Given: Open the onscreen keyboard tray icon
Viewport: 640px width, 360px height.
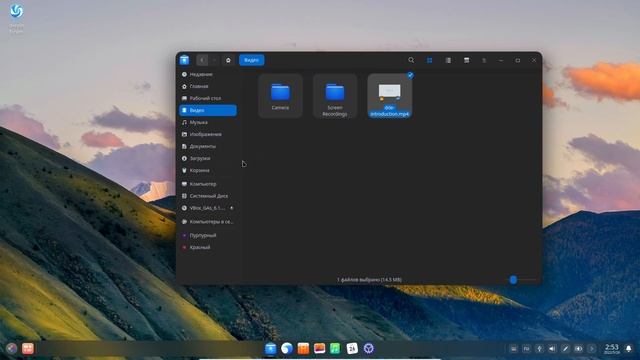Looking at the screenshot, I should pyautogui.click(x=513, y=349).
